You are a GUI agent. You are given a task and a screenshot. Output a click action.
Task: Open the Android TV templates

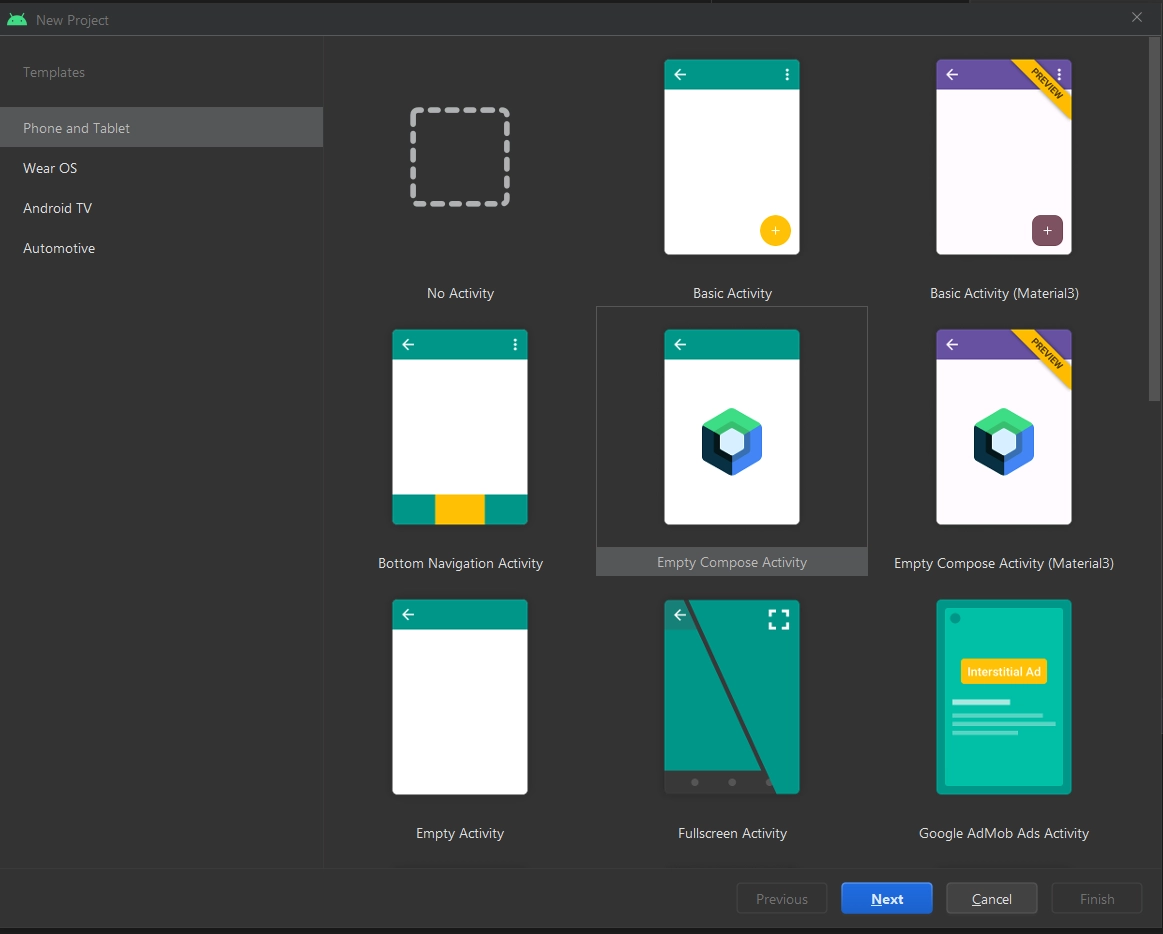57,208
